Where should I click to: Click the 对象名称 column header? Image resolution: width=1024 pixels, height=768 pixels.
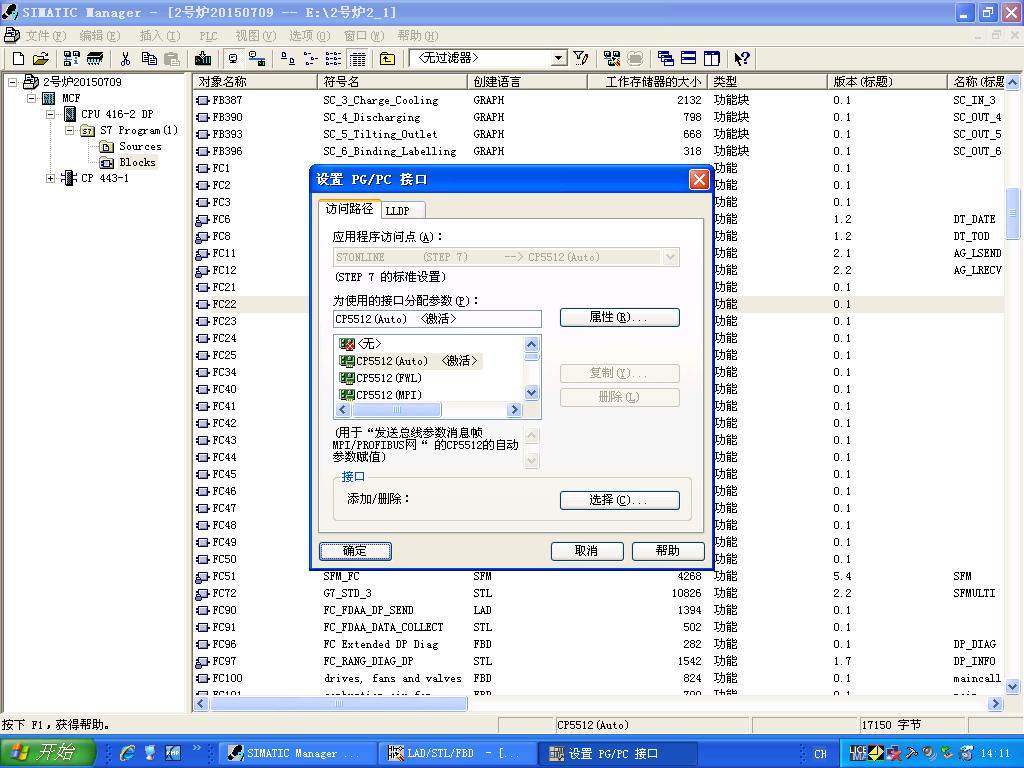point(255,82)
